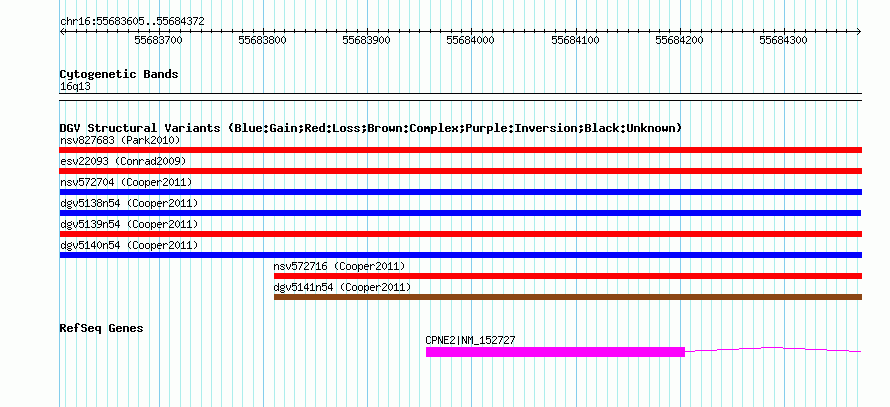Image resolution: width=890 pixels, height=407 pixels.
Task: Click the dgv5140n54 (Cooper2011) label
Action: pos(129,245)
